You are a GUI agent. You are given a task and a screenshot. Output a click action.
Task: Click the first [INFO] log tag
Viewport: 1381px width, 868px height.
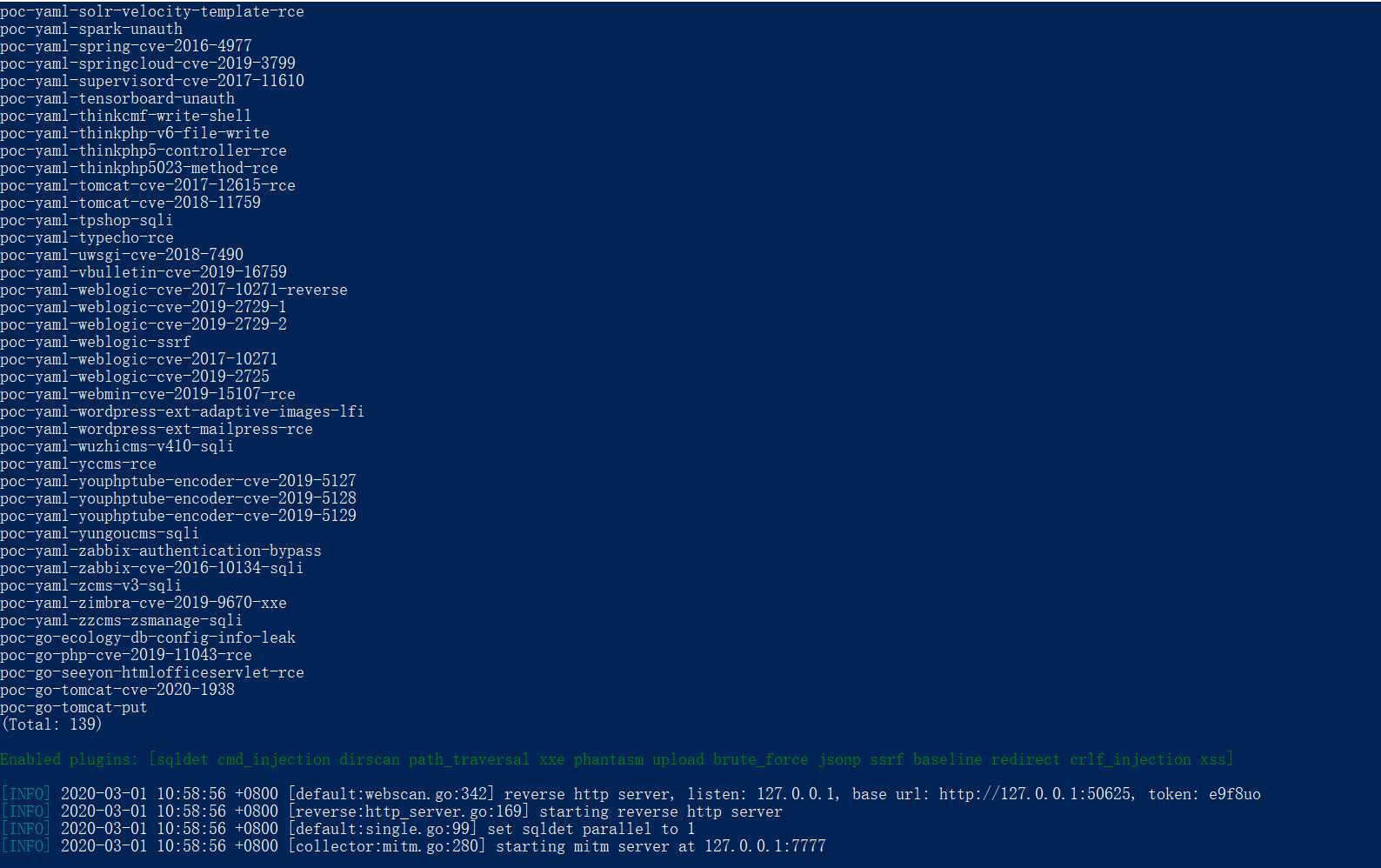click(26, 794)
